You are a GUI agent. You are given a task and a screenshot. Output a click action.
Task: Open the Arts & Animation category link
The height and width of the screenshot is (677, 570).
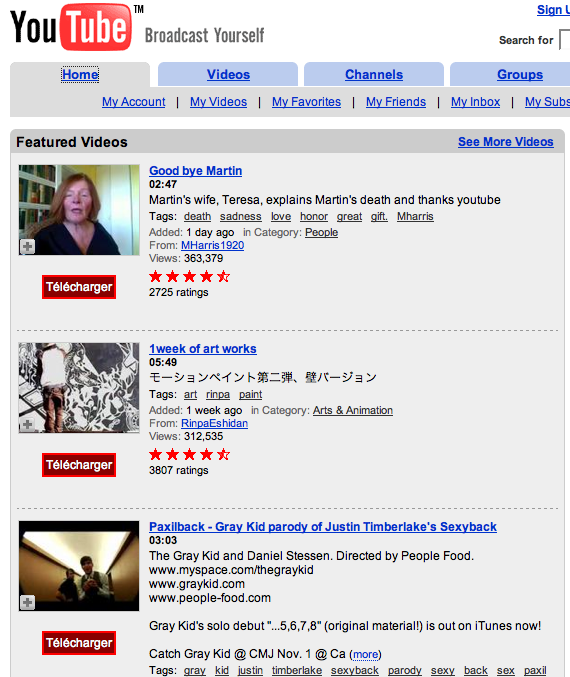click(x=353, y=410)
